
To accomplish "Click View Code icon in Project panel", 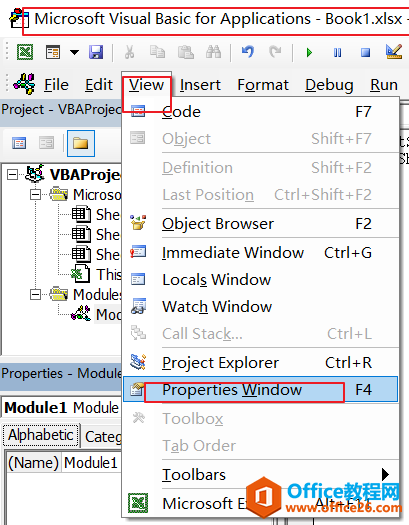I will point(19,143).
